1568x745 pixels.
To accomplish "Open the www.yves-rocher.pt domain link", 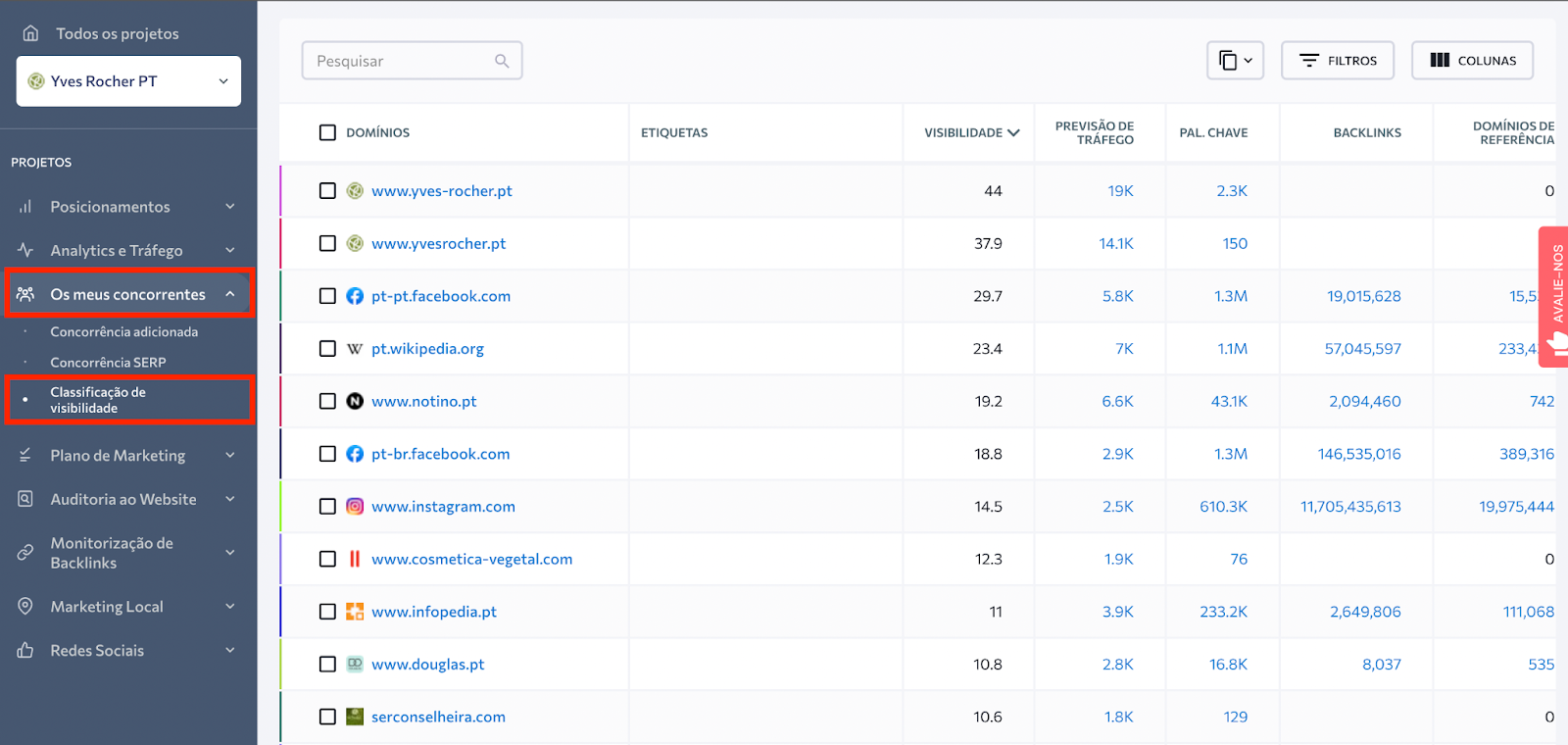I will 442,191.
